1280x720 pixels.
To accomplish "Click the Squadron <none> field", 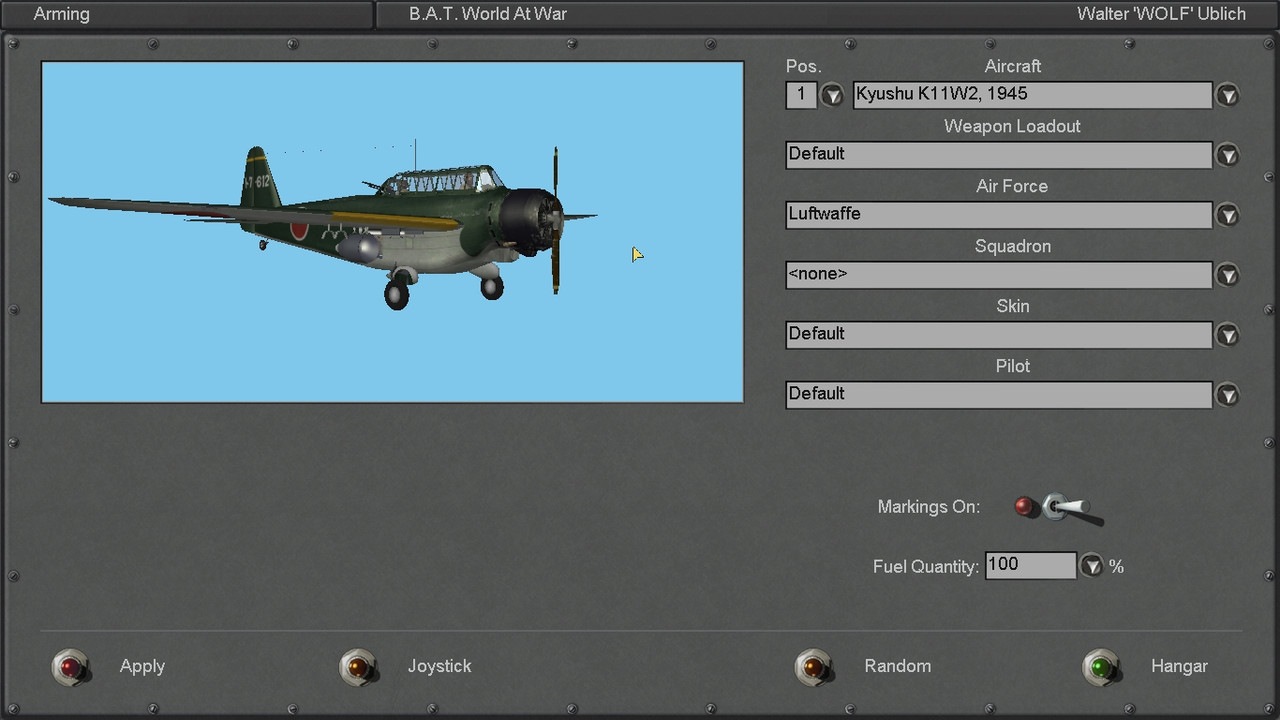I will [x=998, y=275].
